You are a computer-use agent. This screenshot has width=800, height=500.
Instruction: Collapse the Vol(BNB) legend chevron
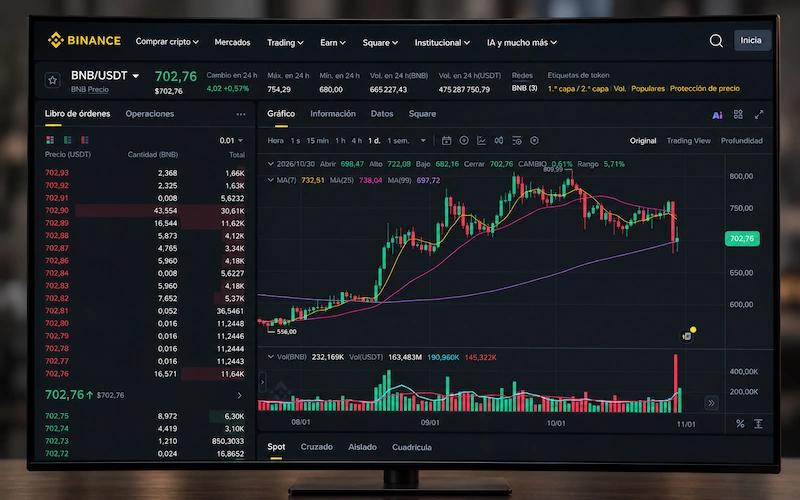[x=270, y=357]
